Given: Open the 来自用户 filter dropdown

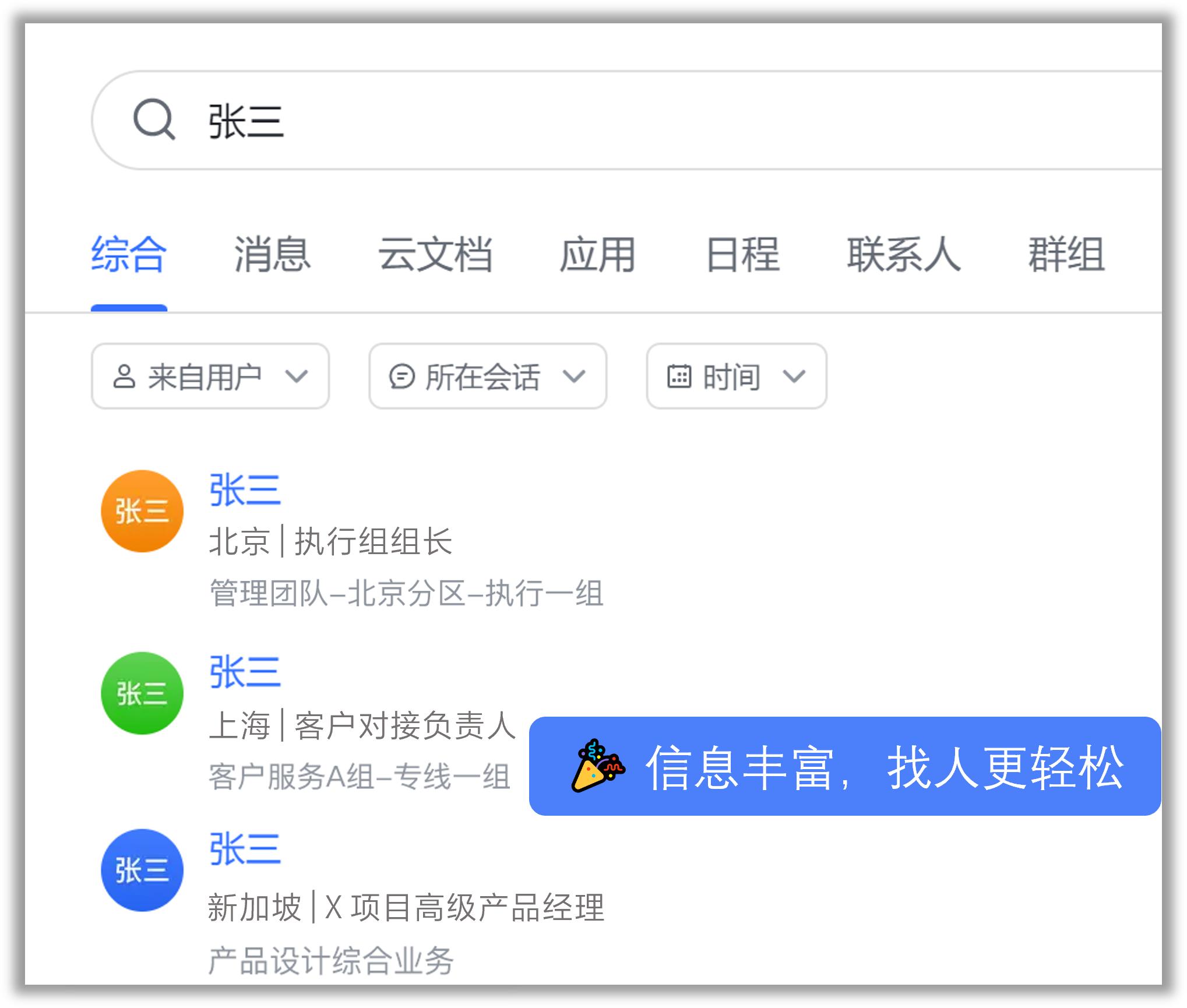Looking at the screenshot, I should pyautogui.click(x=210, y=376).
